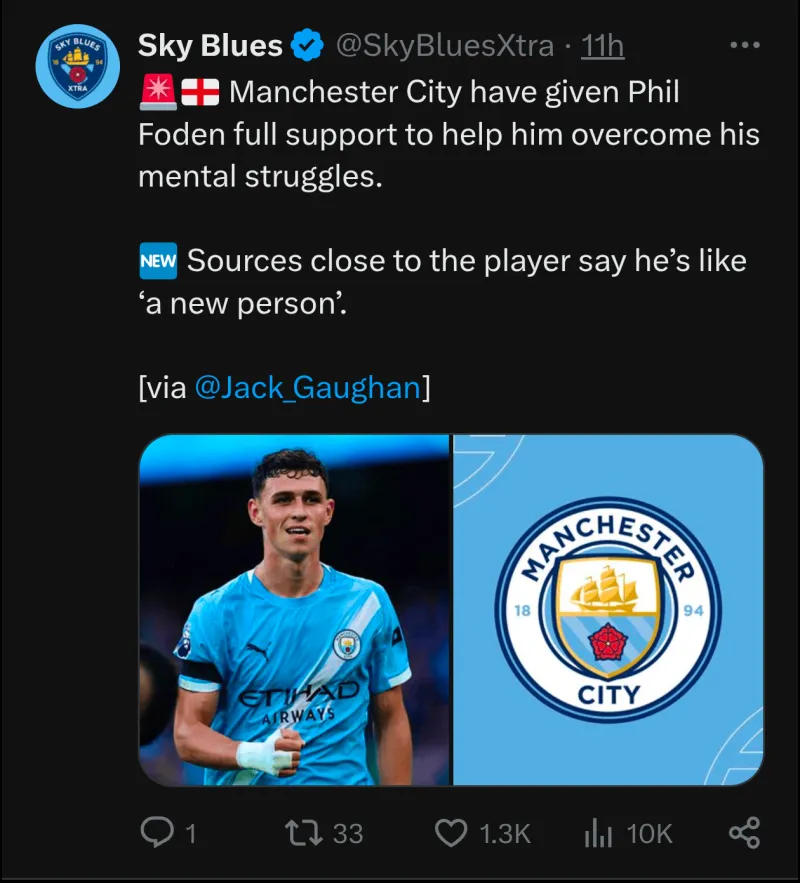Click the blue NEW emoji badge
This screenshot has height=883, width=800.
158,262
